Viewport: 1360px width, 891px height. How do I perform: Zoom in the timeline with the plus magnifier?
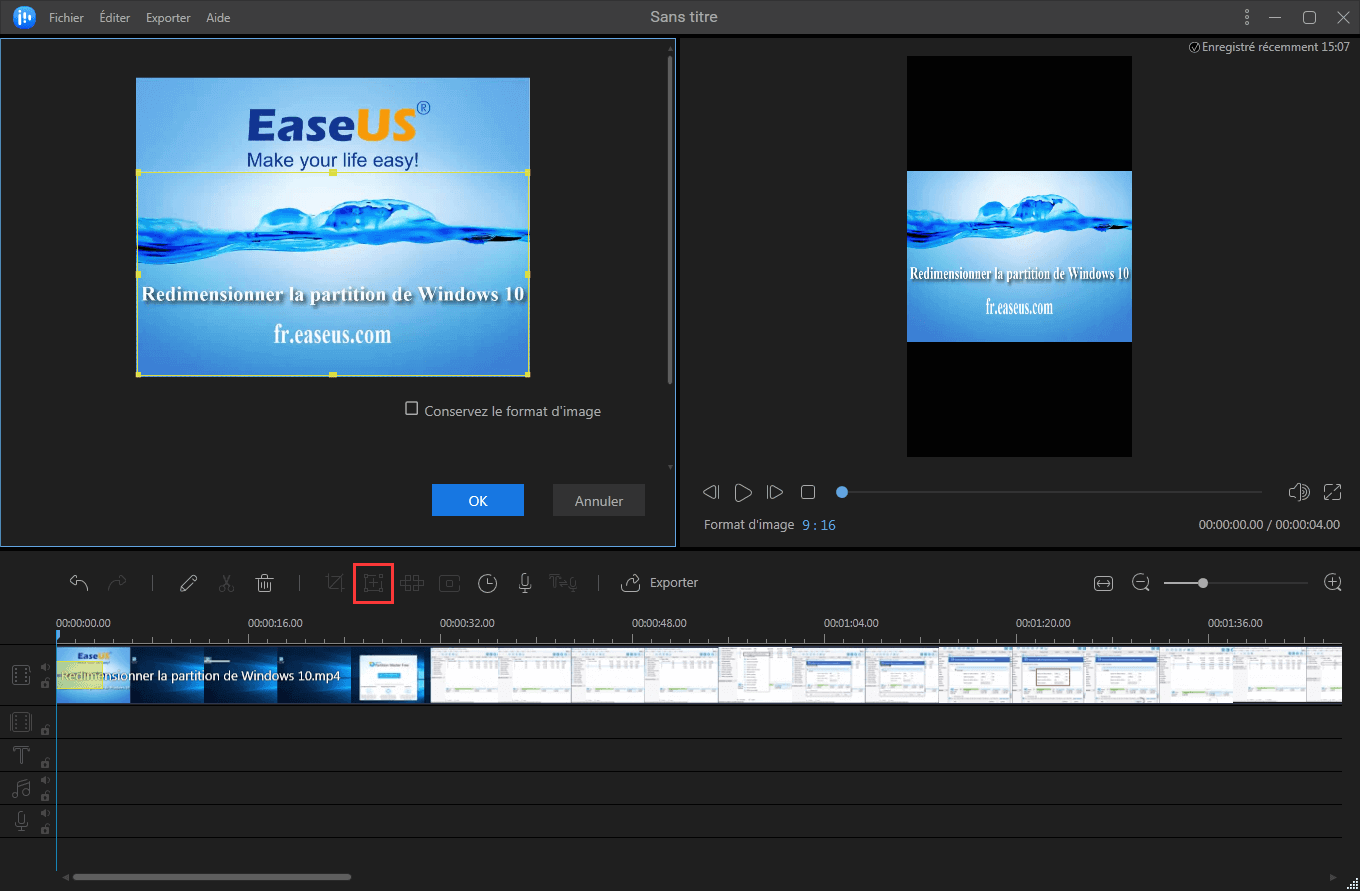pos(1332,583)
